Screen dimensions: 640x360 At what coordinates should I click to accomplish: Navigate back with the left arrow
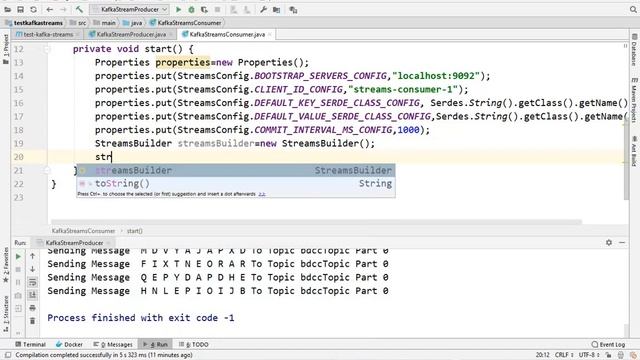pos(50,9)
